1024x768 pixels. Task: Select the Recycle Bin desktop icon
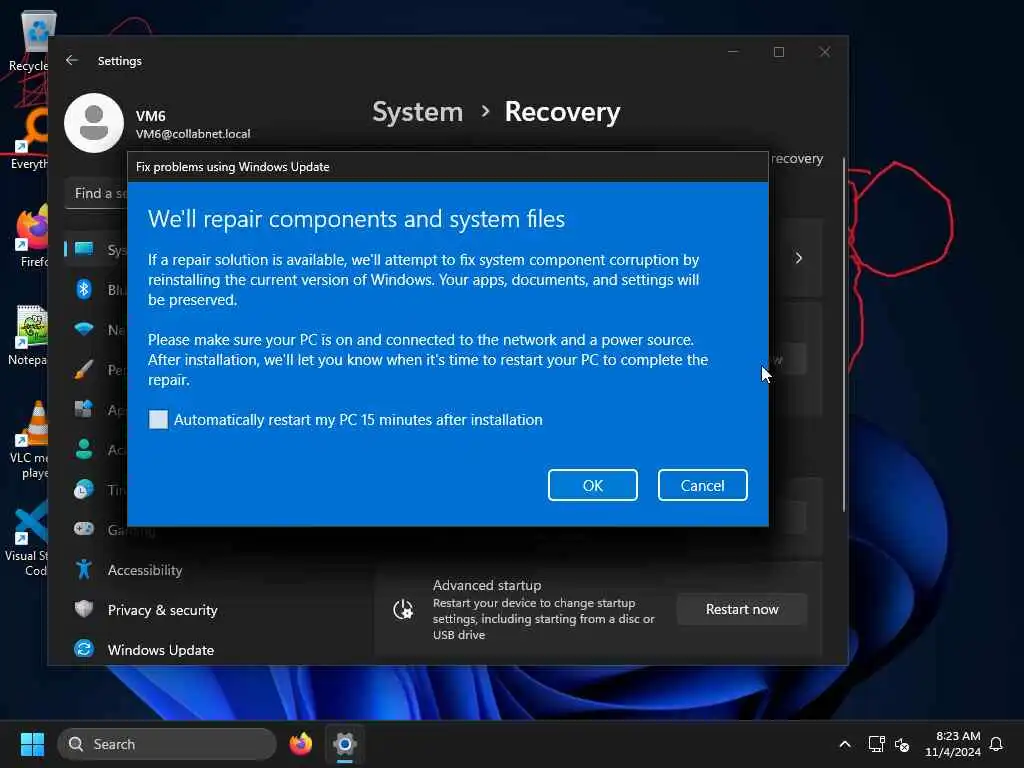30,40
